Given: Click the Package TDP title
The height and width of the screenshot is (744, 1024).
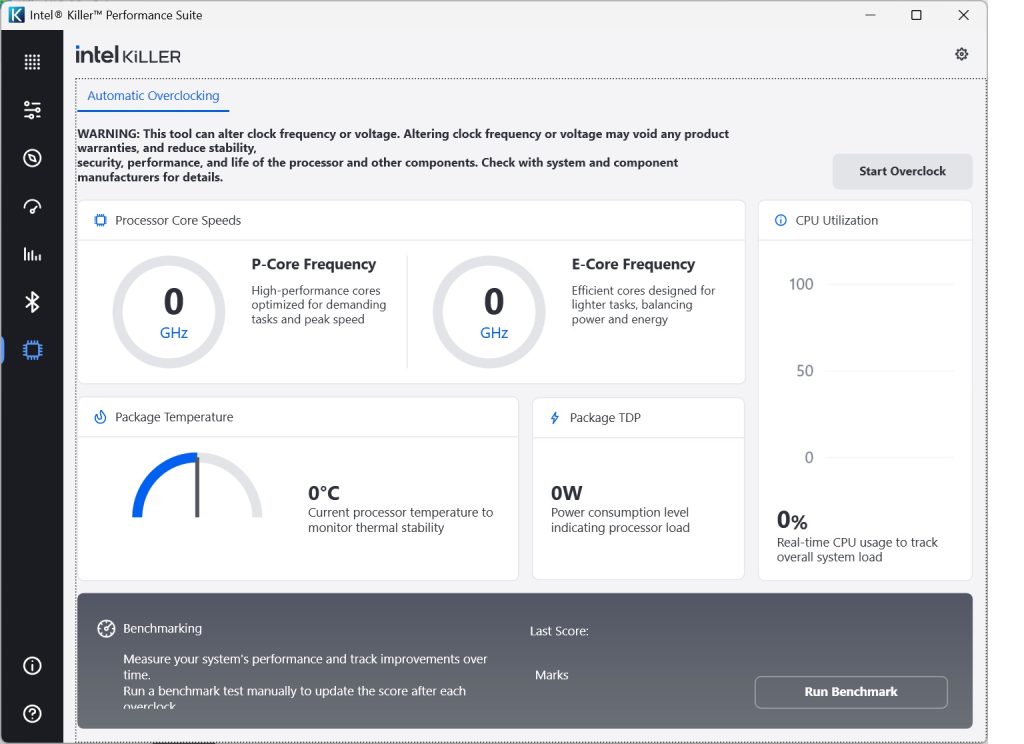Looking at the screenshot, I should coord(605,417).
